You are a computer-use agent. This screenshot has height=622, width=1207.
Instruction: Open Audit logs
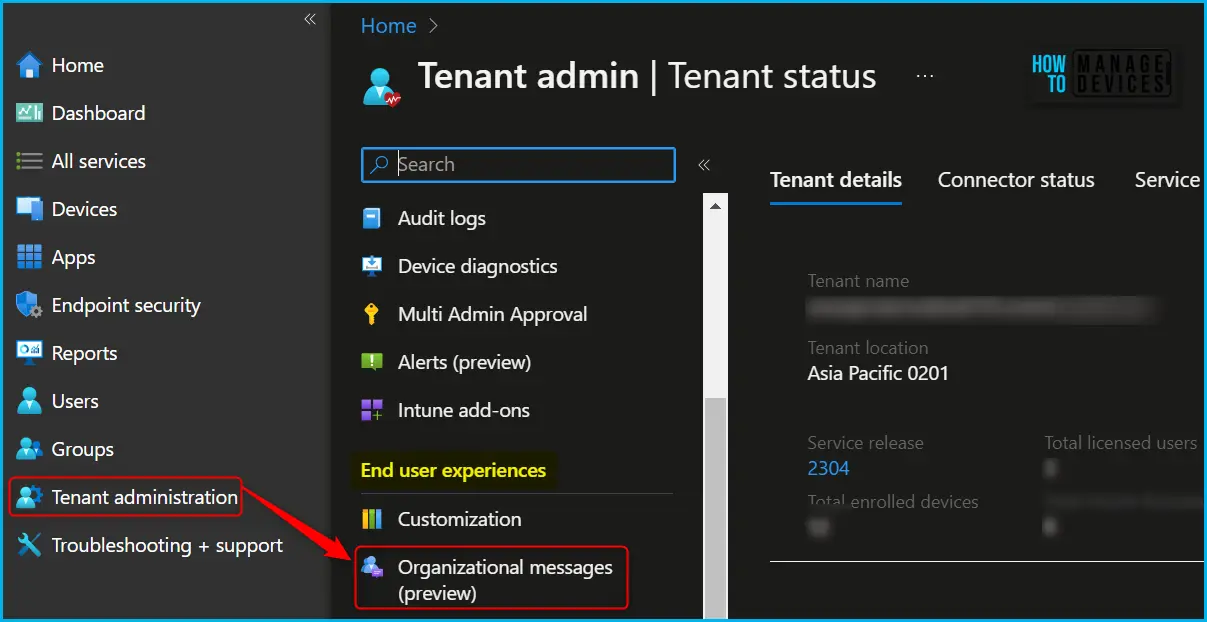pyautogui.click(x=442, y=218)
